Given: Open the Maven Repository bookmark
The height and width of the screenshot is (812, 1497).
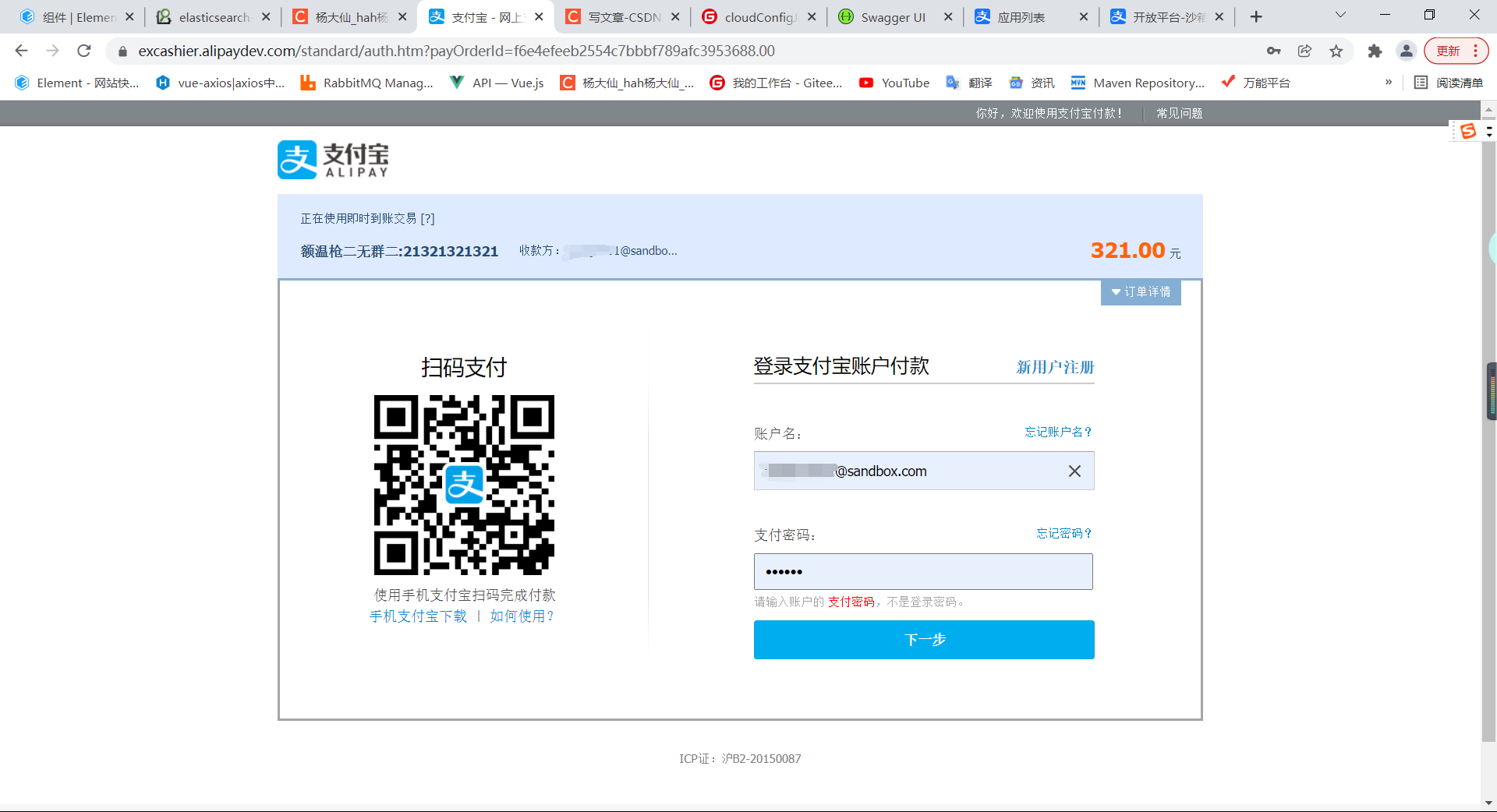Looking at the screenshot, I should 1138,83.
